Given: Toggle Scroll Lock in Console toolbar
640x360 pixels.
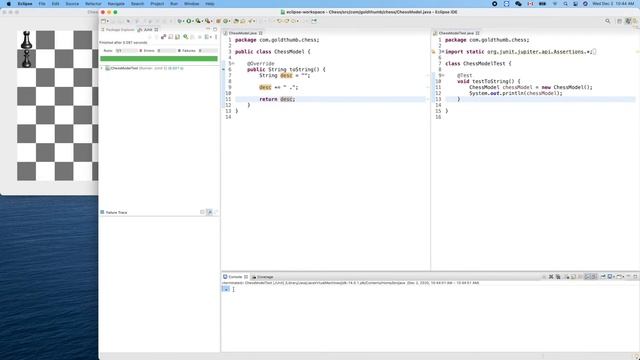Looking at the screenshot, I should (x=573, y=277).
